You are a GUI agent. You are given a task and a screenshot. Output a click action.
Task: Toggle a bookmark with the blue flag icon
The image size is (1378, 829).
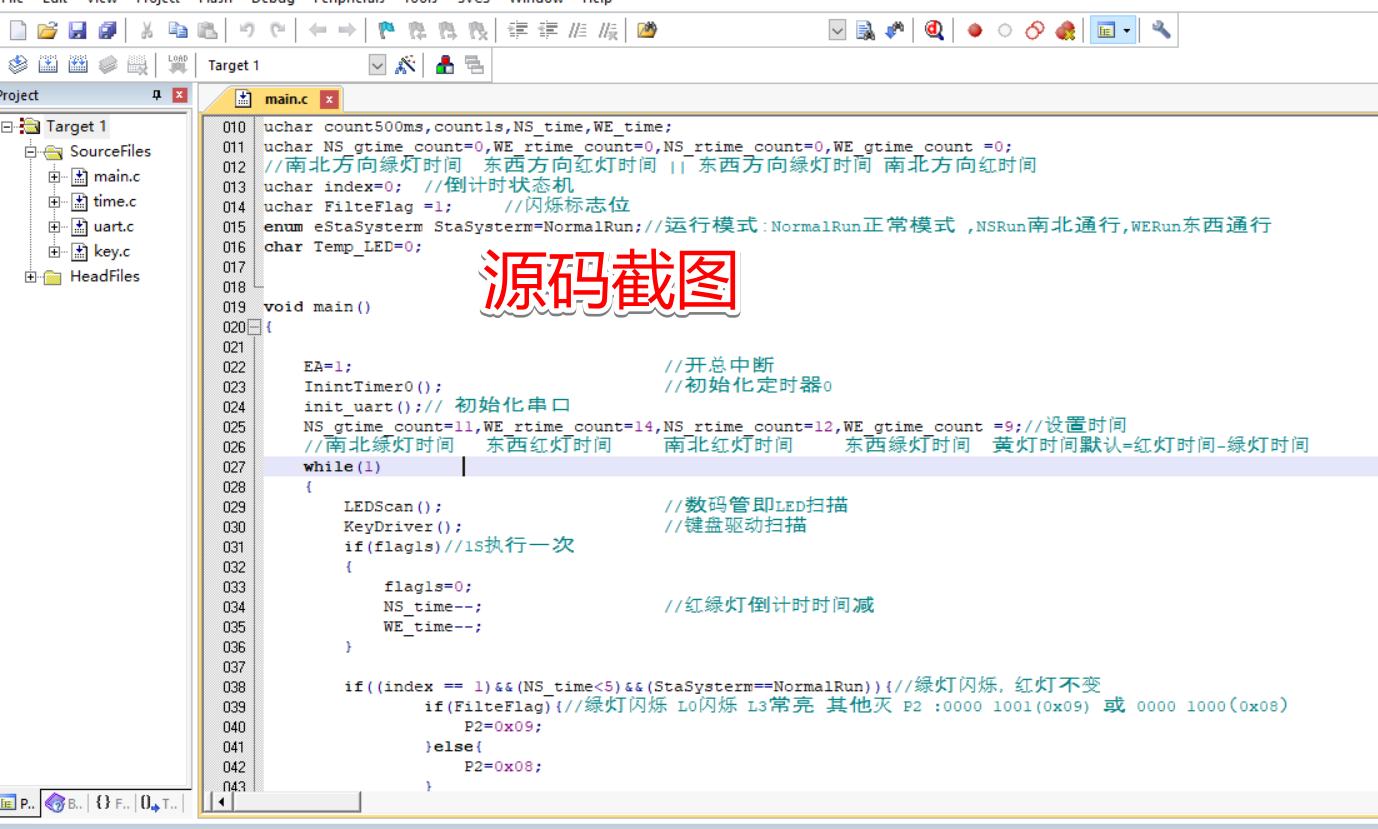click(386, 31)
